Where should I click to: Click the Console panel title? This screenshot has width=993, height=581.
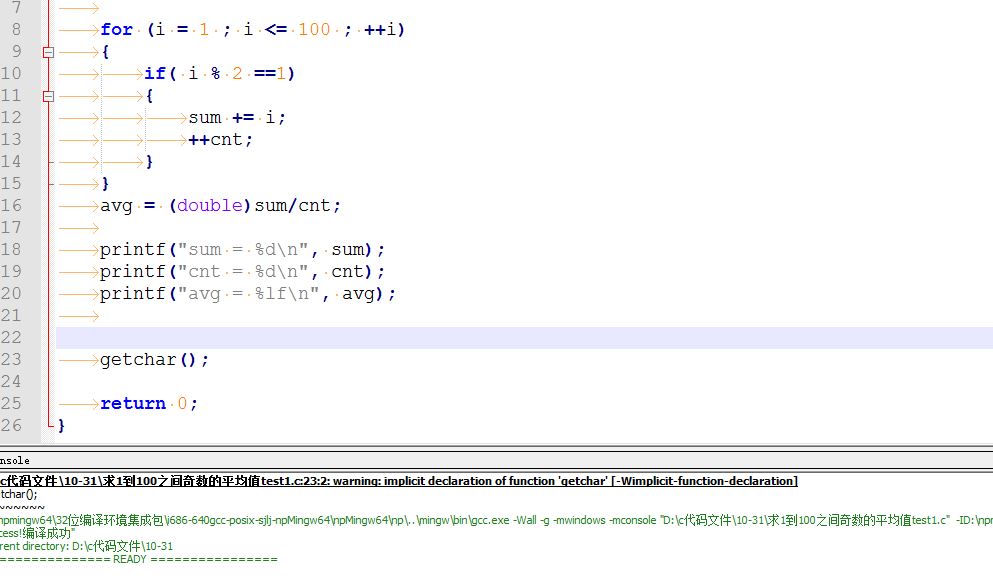pyautogui.click(x=15, y=461)
